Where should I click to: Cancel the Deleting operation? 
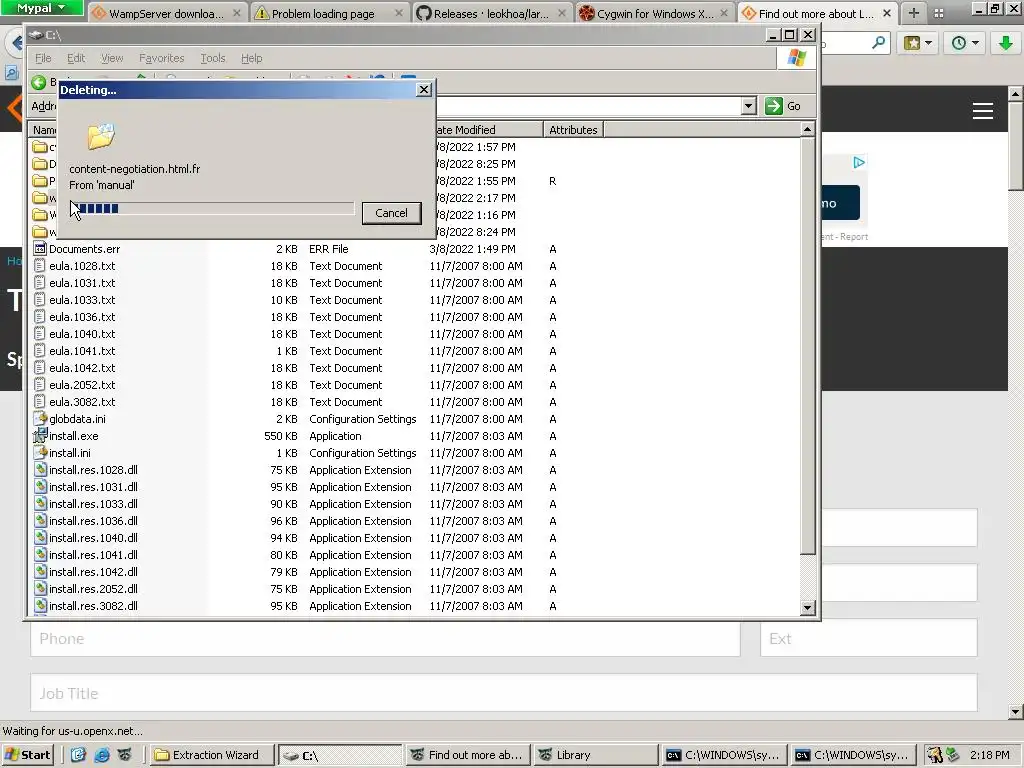(x=391, y=213)
